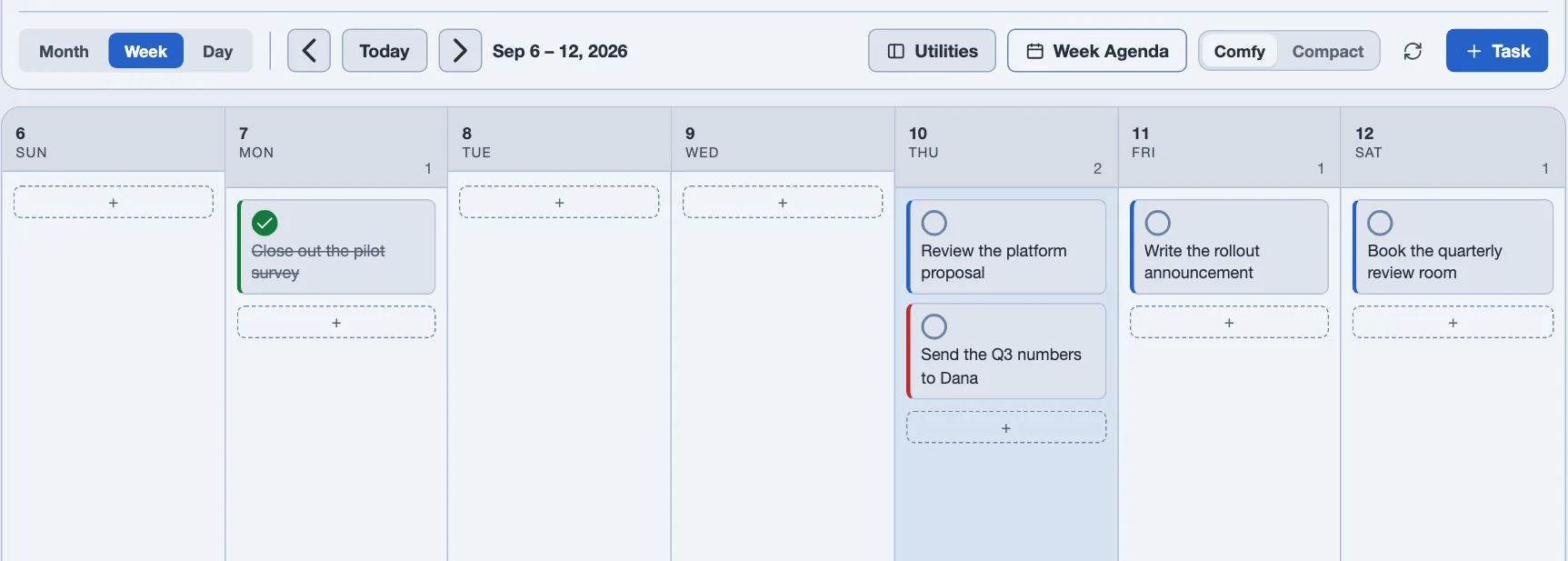Image resolution: width=1568 pixels, height=561 pixels.
Task: Create a new task with Task button
Action: [1497, 51]
